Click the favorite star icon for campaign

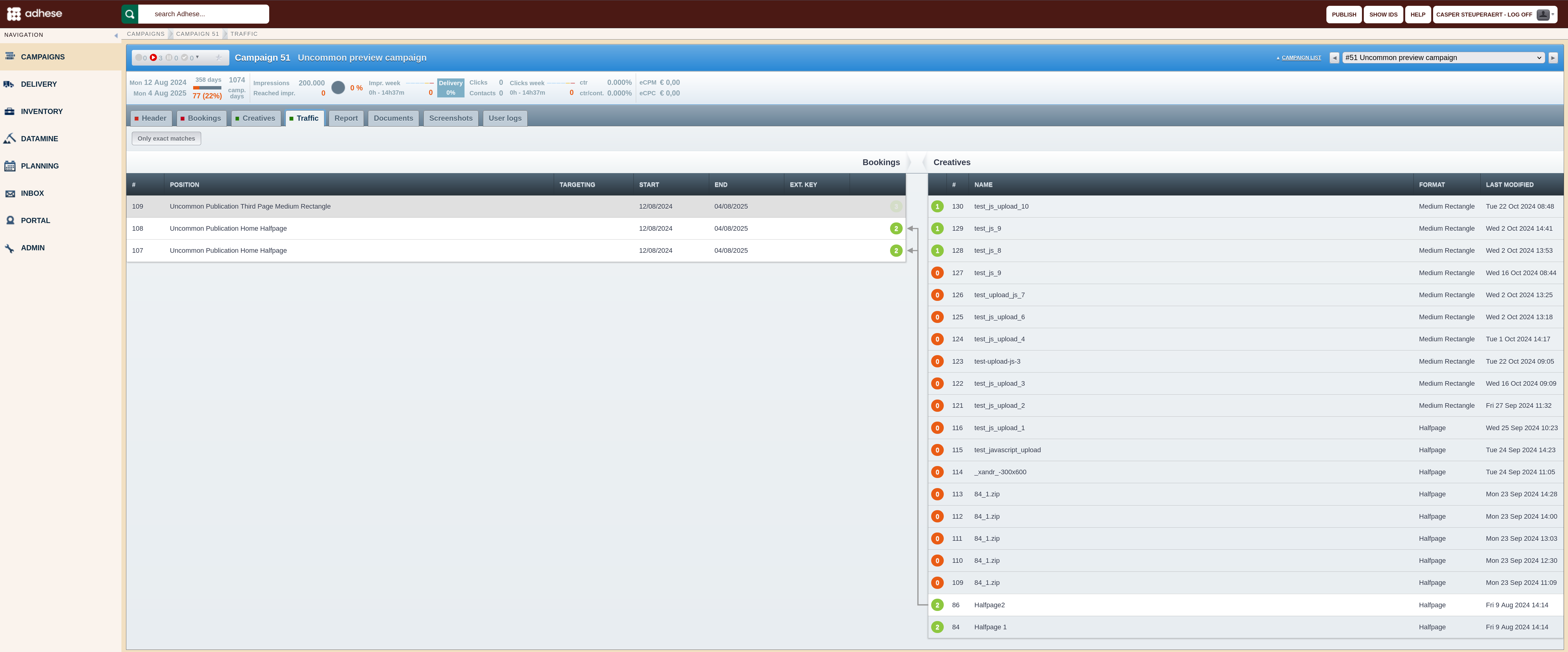pyautogui.click(x=218, y=58)
